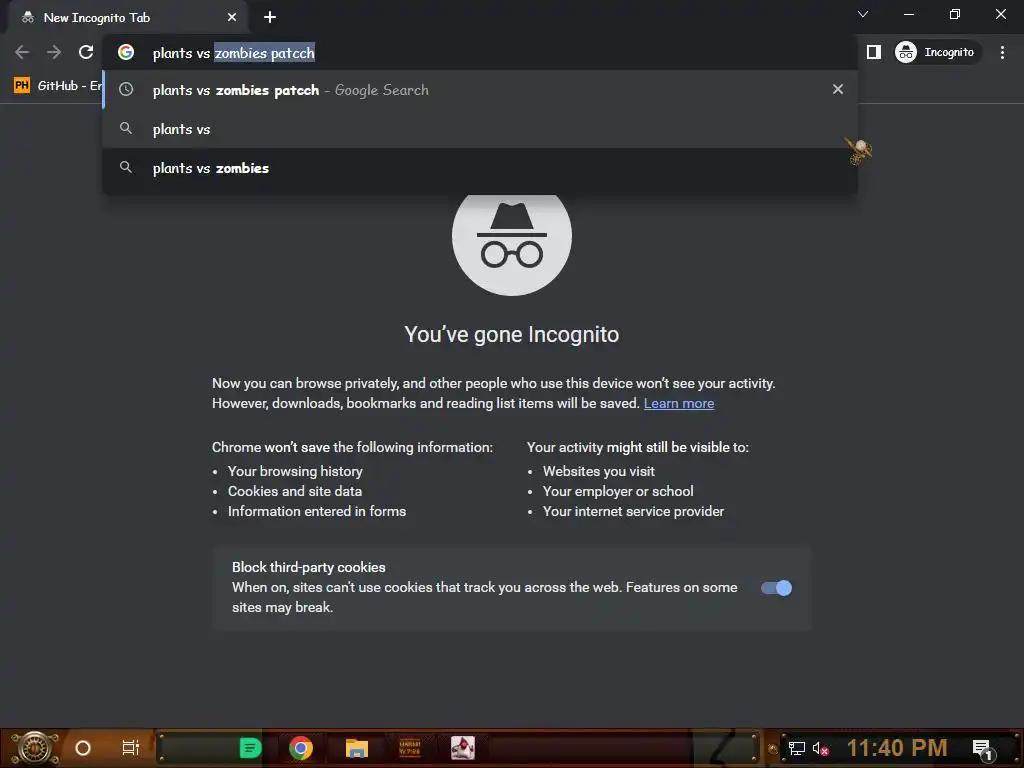
Task: Open the Chrome three-dot menu
Action: [1002, 52]
